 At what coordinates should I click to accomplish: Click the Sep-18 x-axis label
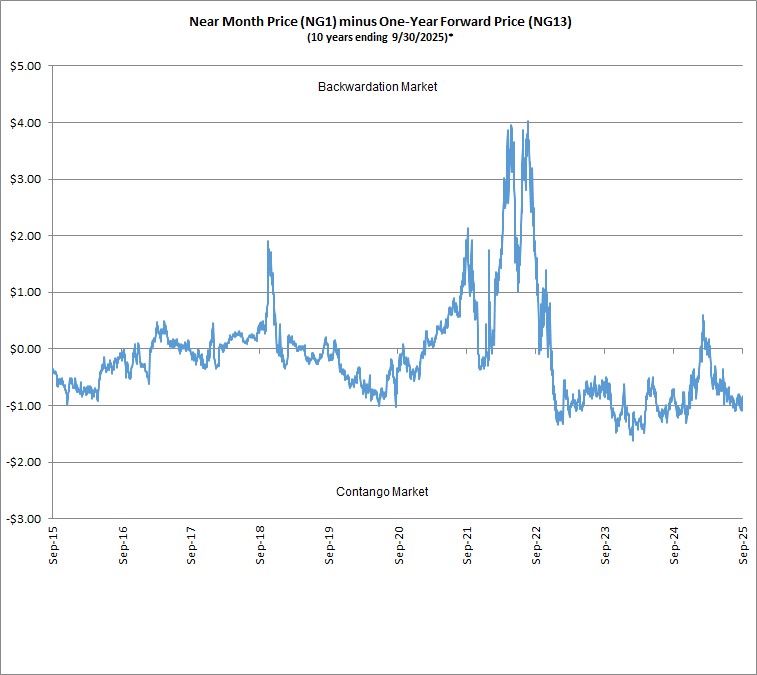tap(260, 545)
